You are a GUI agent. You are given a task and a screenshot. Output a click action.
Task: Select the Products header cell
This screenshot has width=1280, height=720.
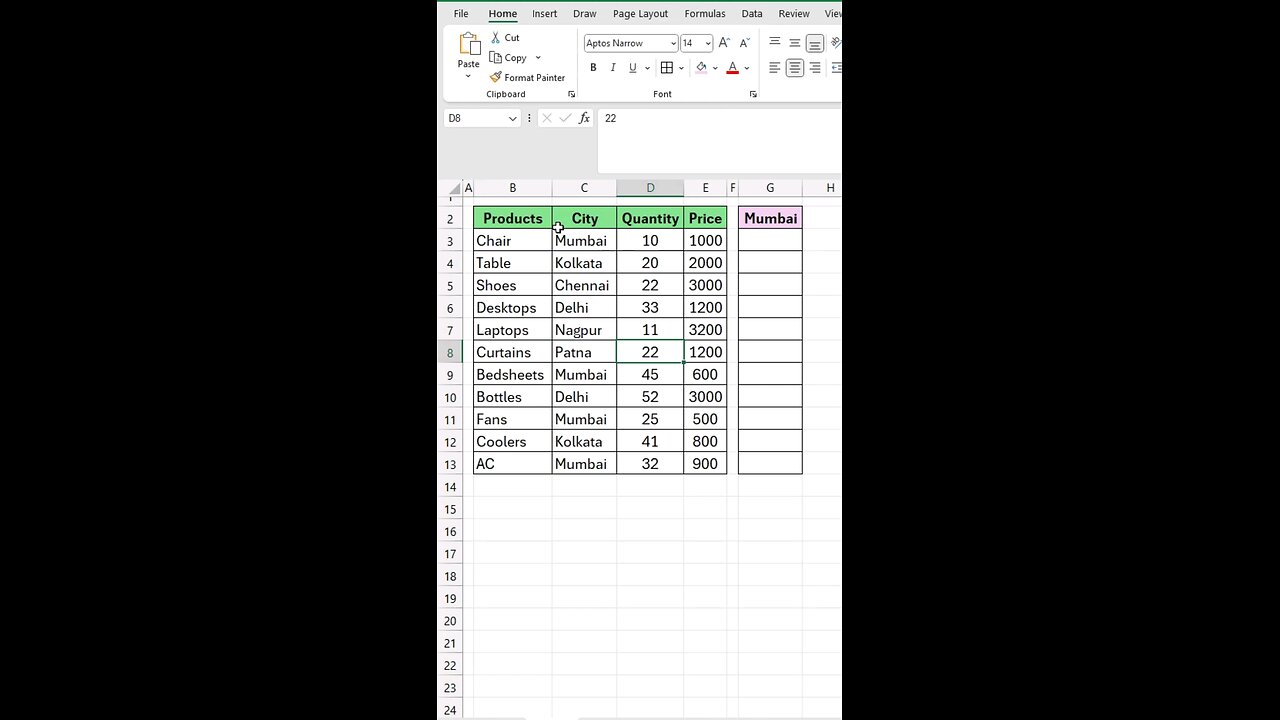pyautogui.click(x=513, y=218)
